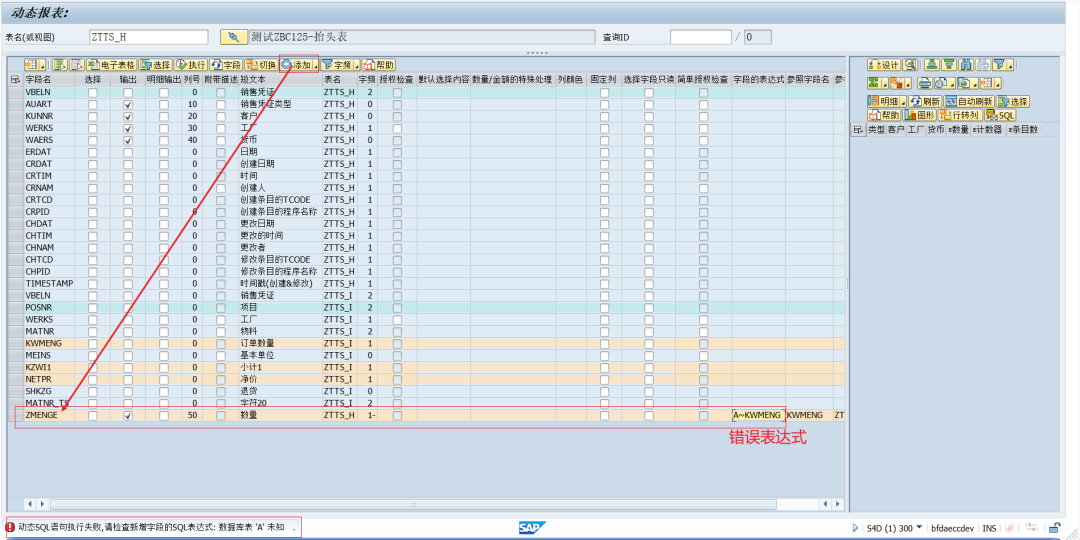The height and width of the screenshot is (540, 1080).
Task: Click the set filter funnel icon in right toolbar
Action: tap(999, 65)
